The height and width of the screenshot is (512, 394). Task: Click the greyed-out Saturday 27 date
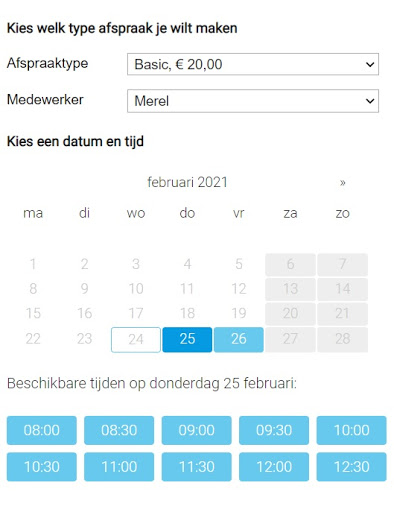coord(290,339)
